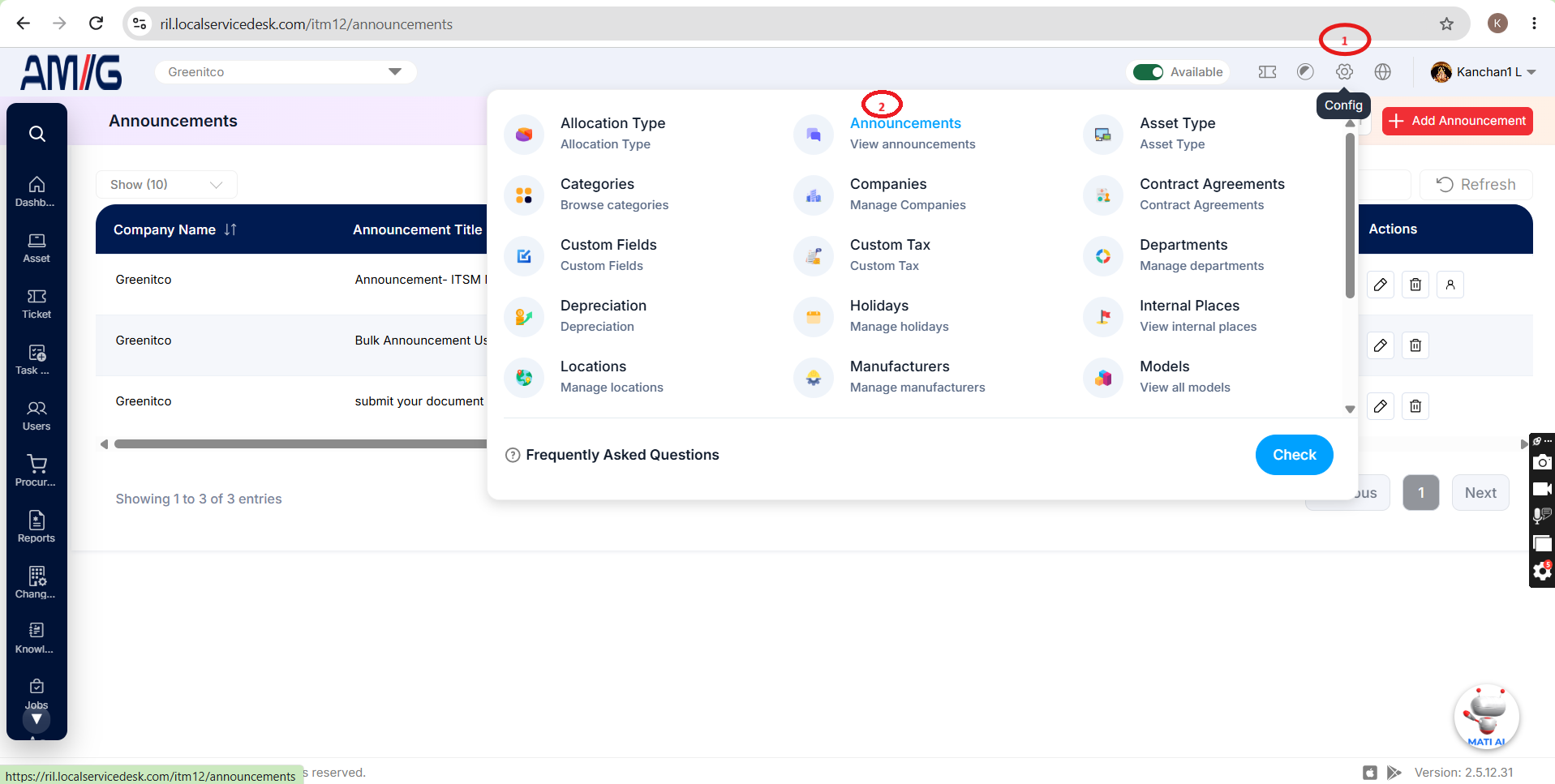Open Knowledge base in sidebar
This screenshot has height=784, width=1555.
pyautogui.click(x=37, y=638)
